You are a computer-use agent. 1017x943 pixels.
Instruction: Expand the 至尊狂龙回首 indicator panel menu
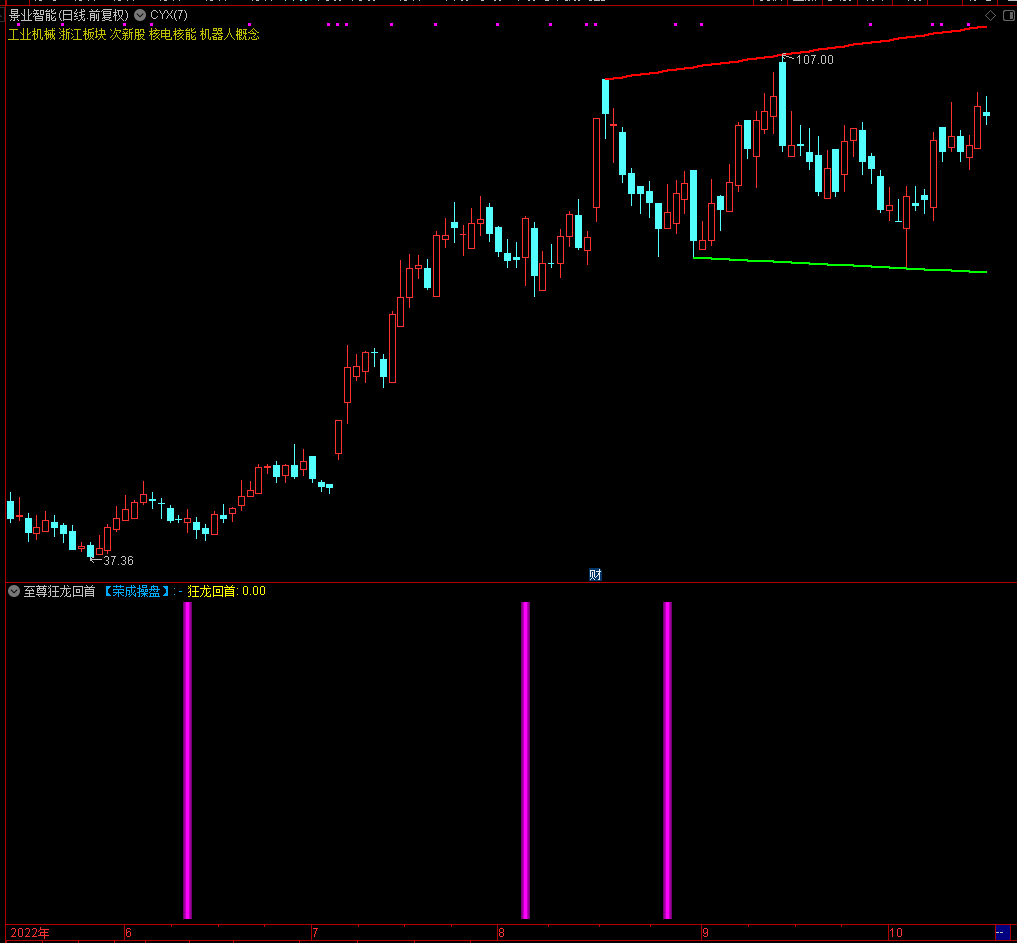[x=14, y=591]
